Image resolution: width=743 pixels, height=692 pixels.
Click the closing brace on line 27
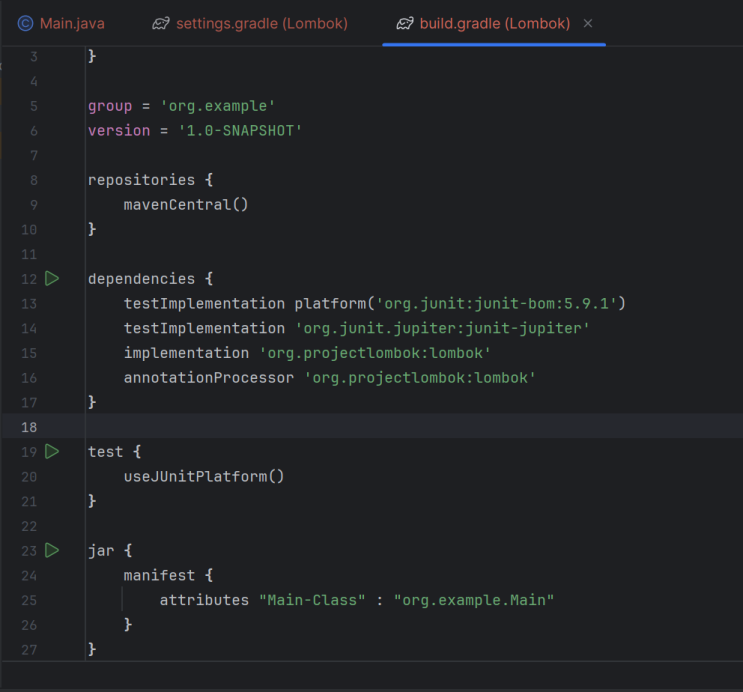coord(92,649)
